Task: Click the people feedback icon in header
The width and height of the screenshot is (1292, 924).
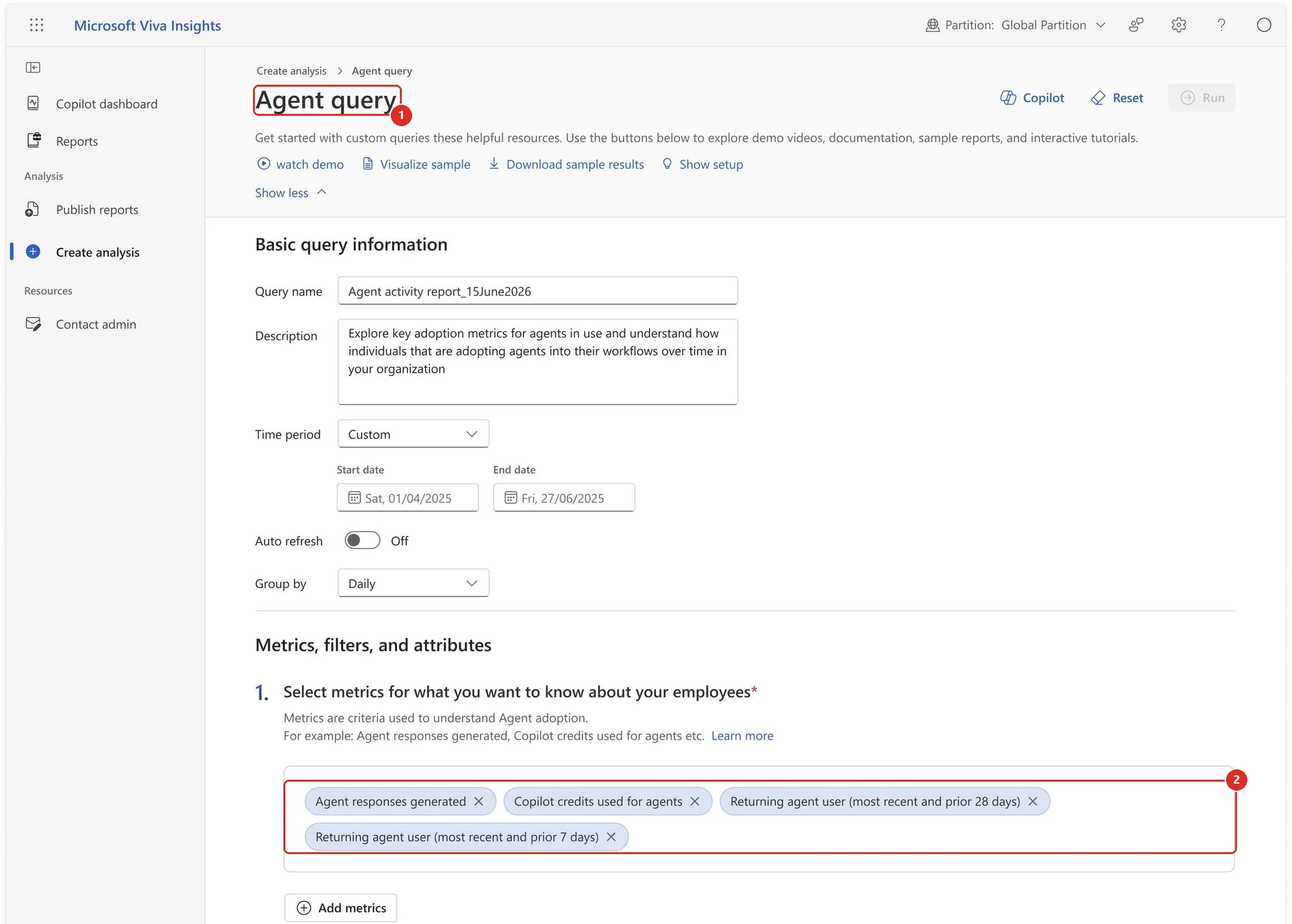Action: tap(1136, 25)
